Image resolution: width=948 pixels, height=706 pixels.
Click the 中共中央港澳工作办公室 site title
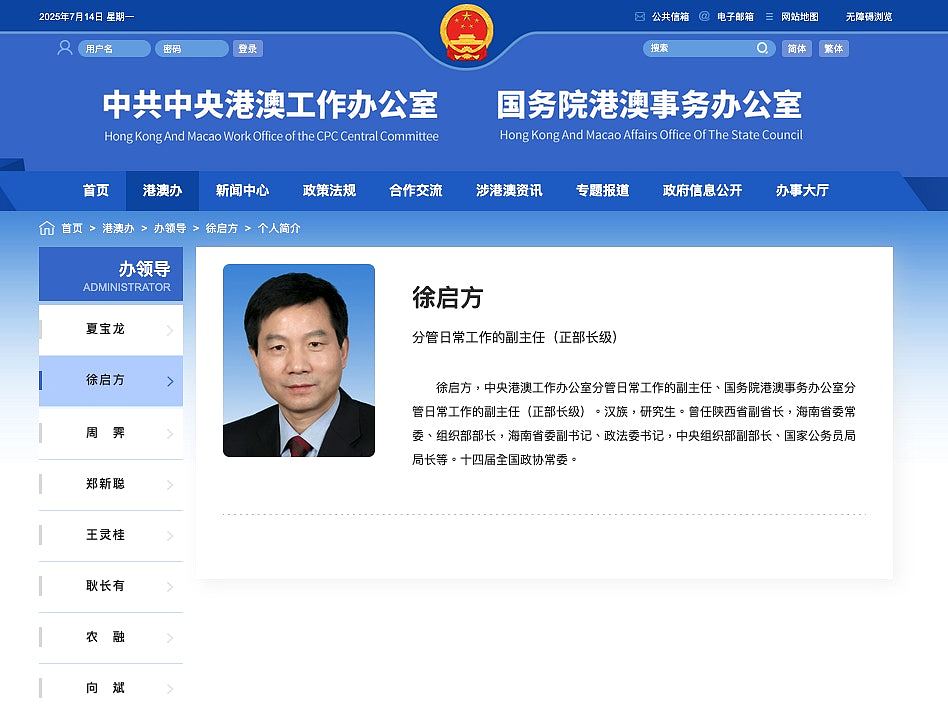270,105
